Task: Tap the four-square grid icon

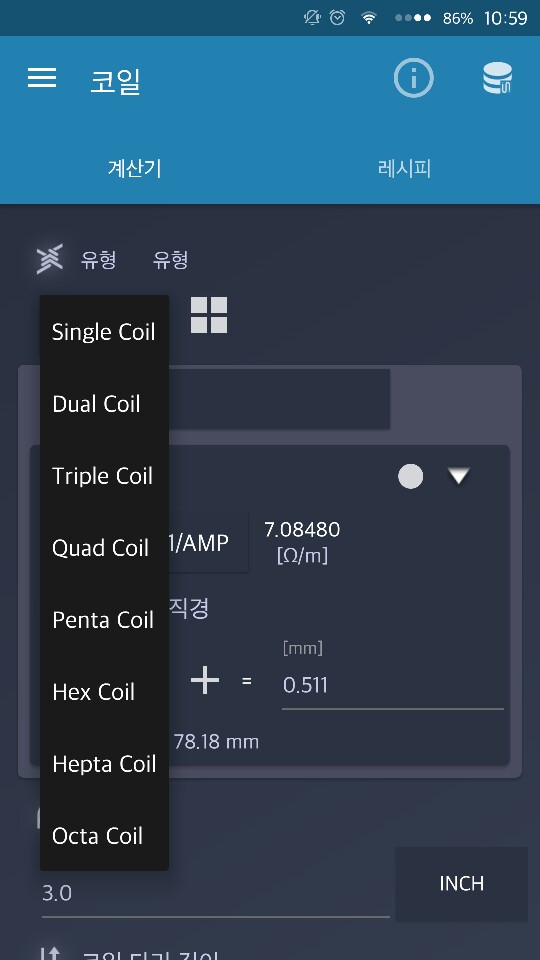Action: pos(209,315)
